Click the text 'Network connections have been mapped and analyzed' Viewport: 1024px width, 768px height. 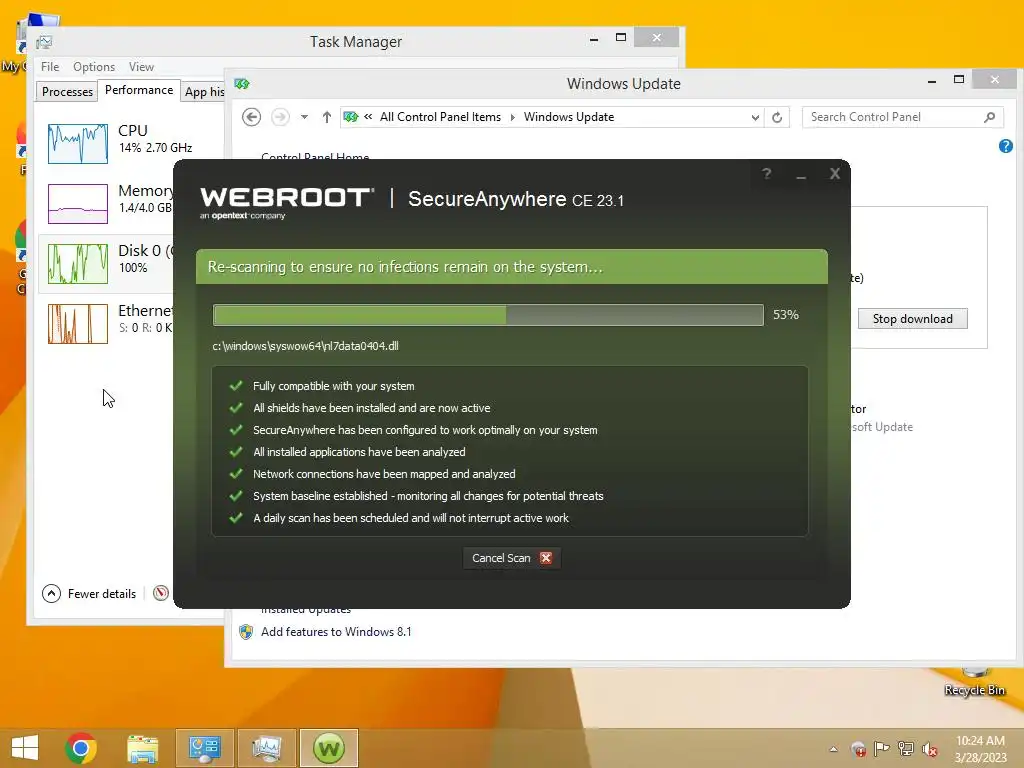point(384,474)
